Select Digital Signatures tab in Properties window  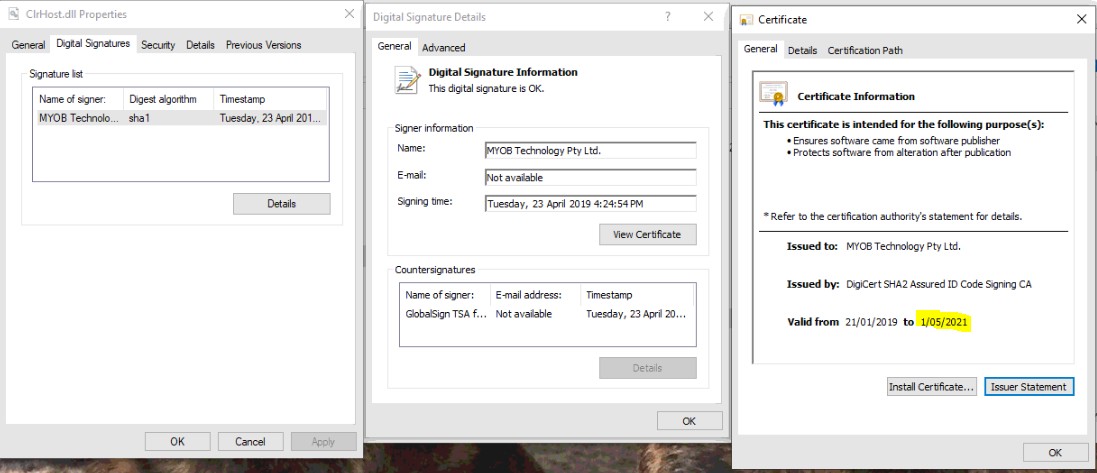93,43
